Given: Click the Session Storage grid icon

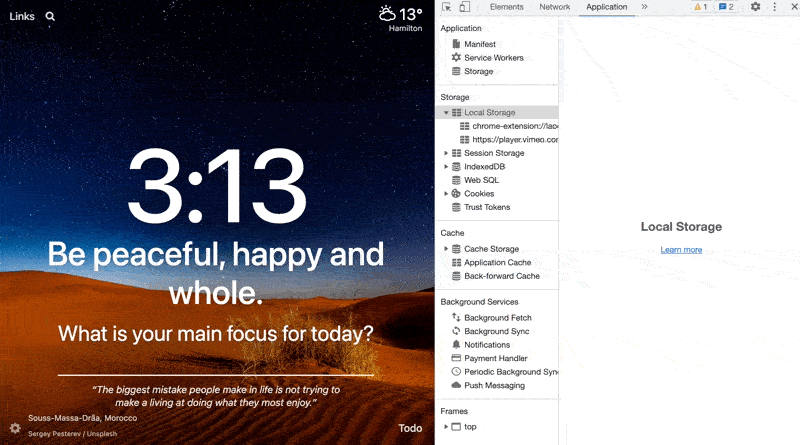Looking at the screenshot, I should tap(457, 153).
